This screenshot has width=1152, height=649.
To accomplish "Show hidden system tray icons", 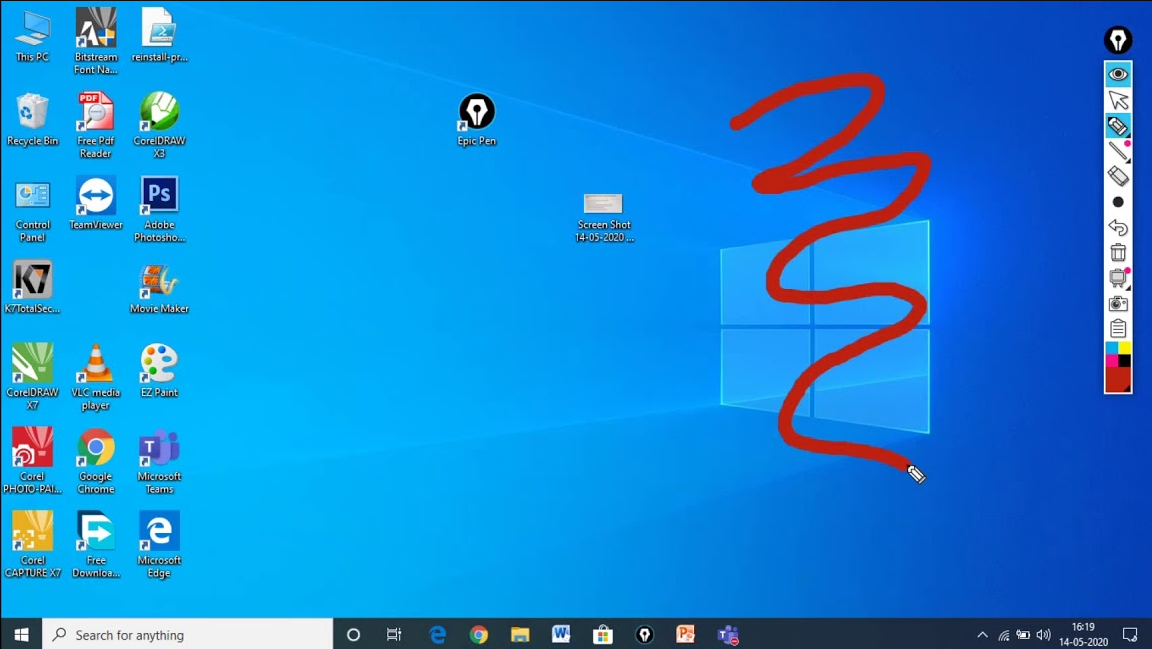I will point(982,635).
